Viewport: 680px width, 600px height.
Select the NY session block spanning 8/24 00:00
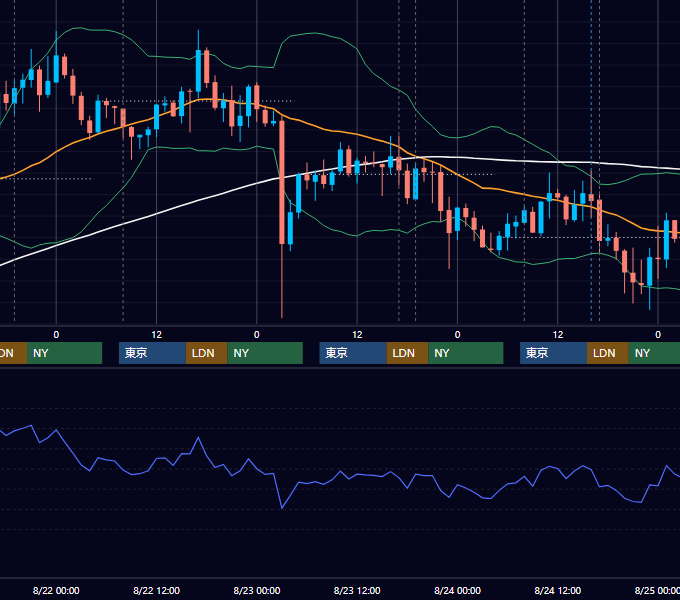[x=466, y=353]
